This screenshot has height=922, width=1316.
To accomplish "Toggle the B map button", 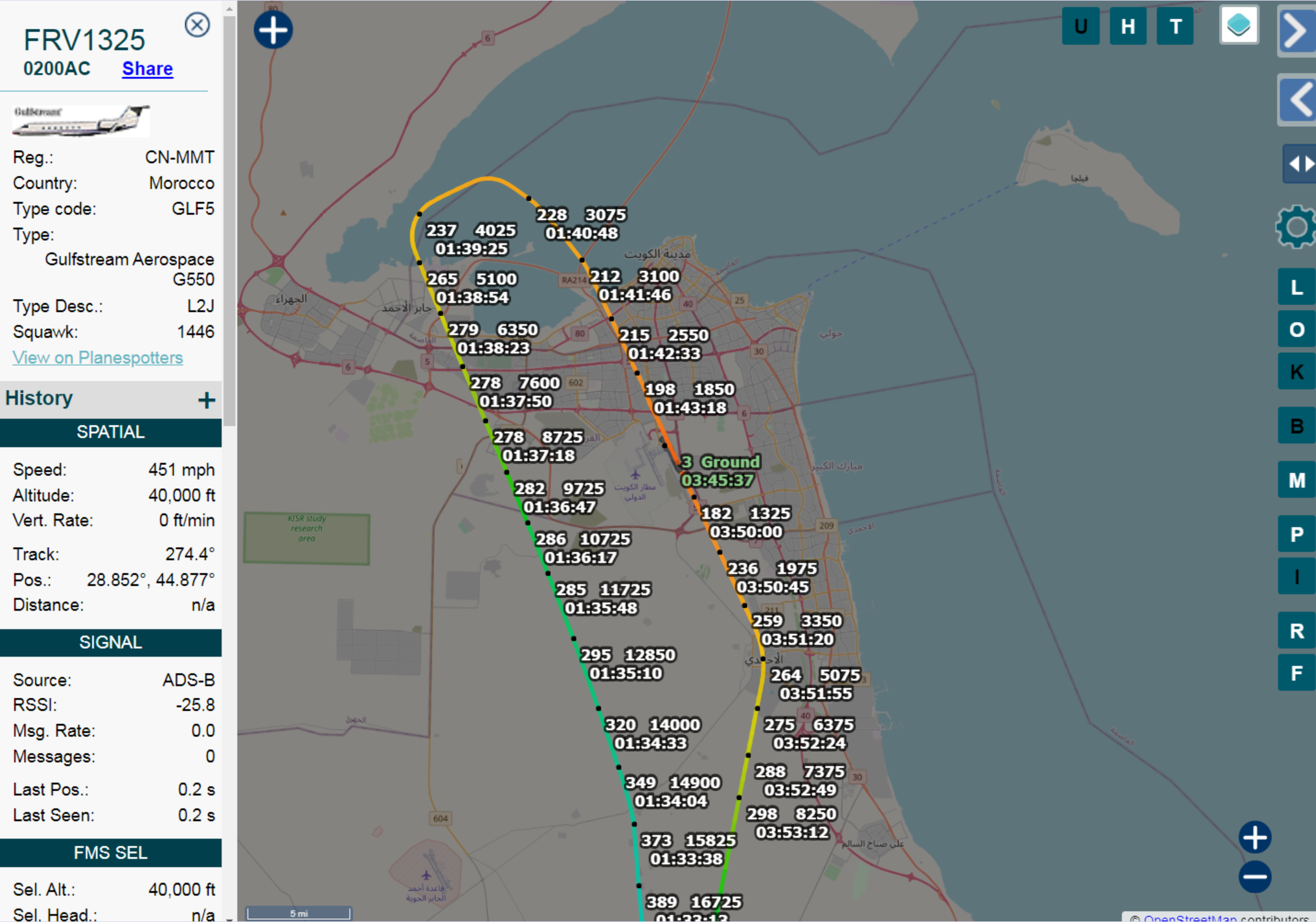I will [x=1296, y=425].
